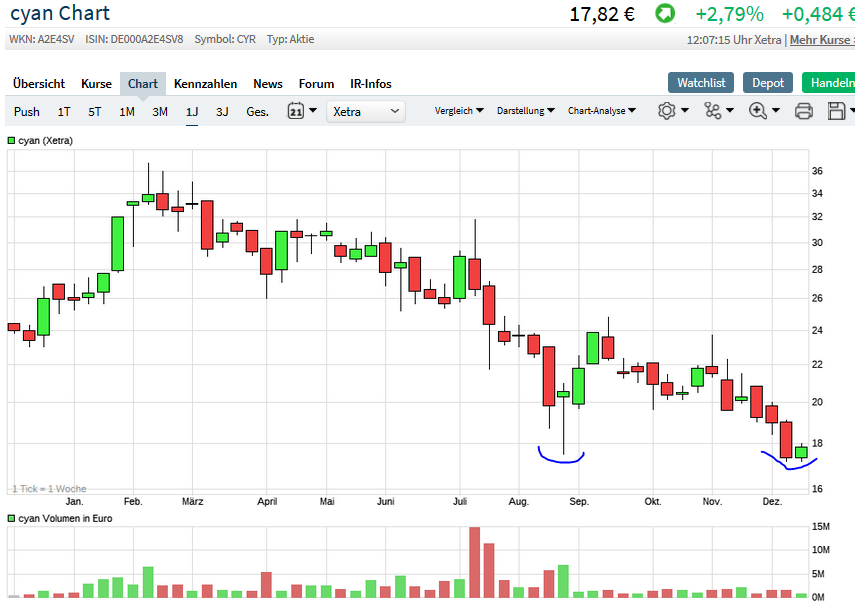Select the 3J time range

[222, 112]
